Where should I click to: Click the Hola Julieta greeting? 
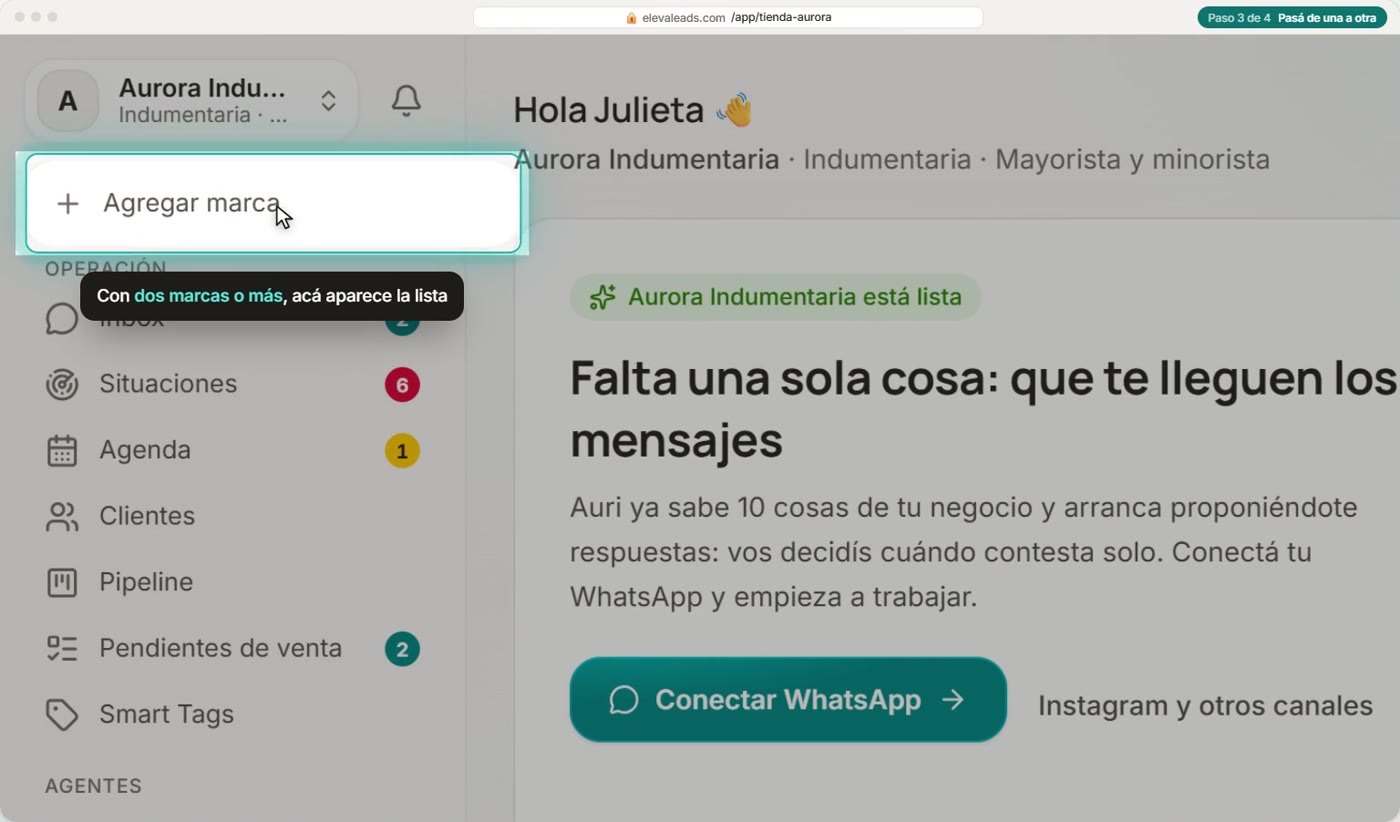pyautogui.click(x=633, y=110)
